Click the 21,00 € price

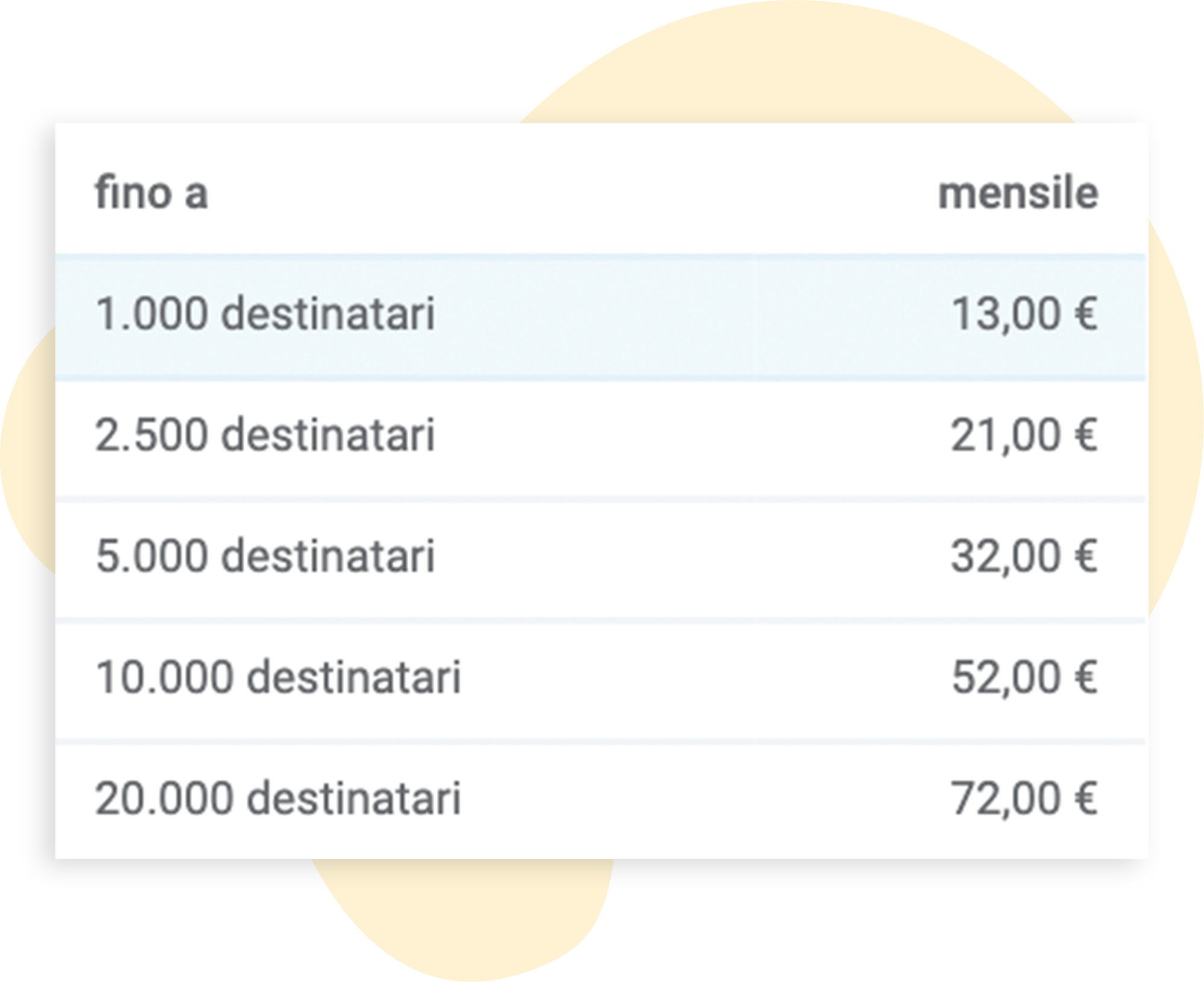coord(1025,434)
